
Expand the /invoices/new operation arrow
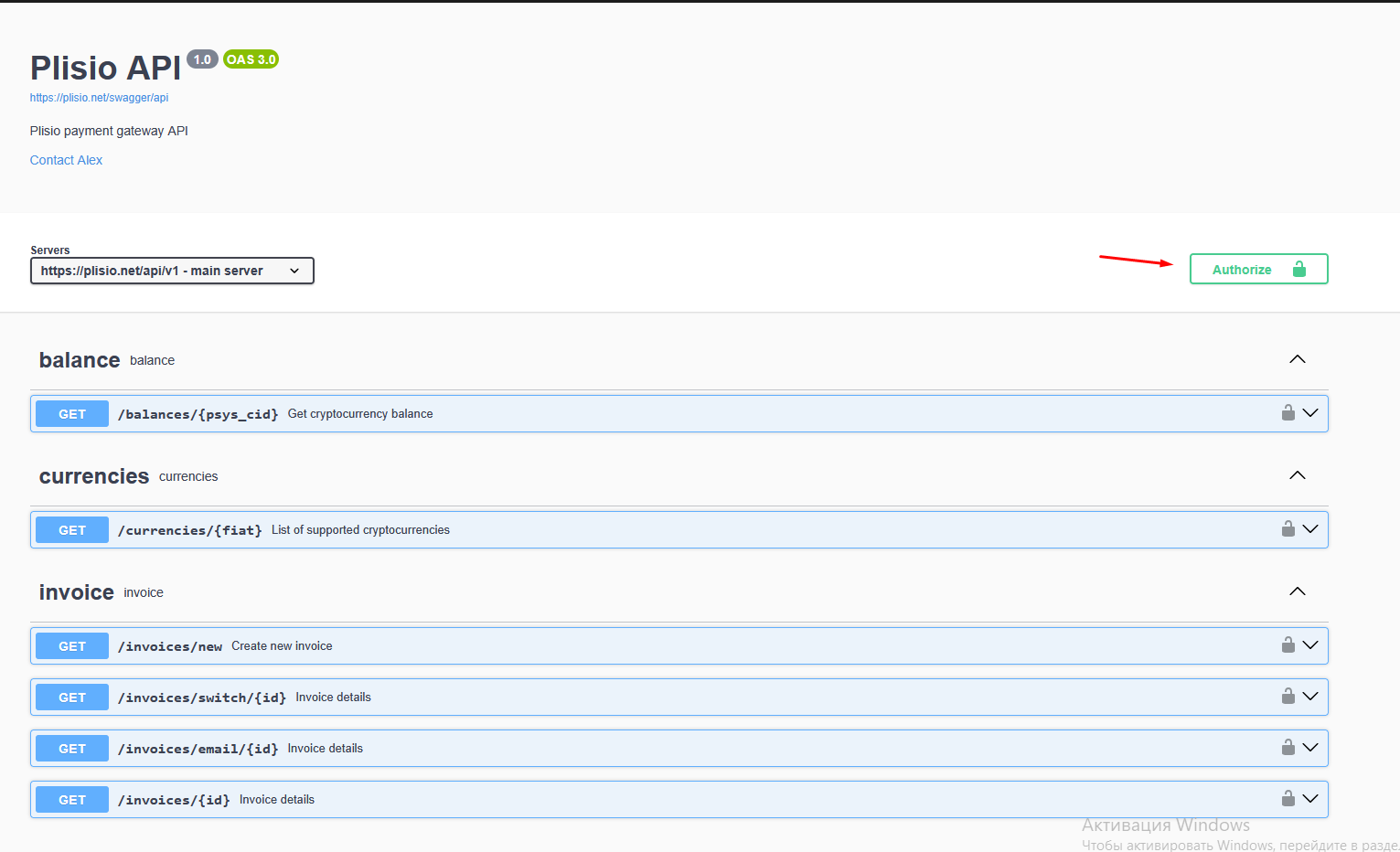click(x=1310, y=645)
